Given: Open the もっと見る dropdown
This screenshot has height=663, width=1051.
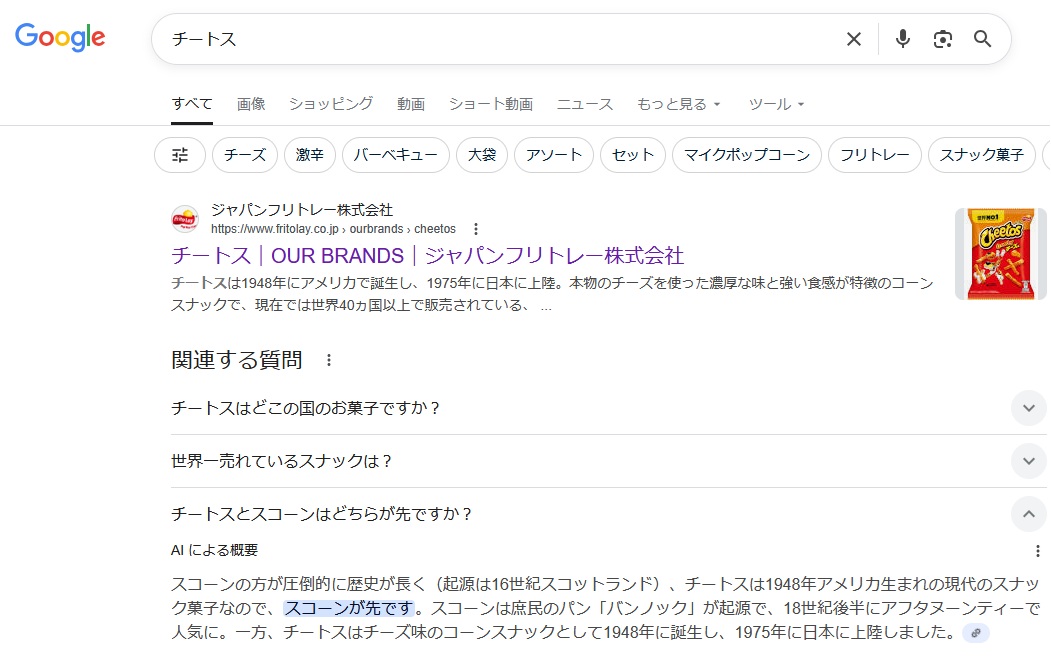Looking at the screenshot, I should 679,104.
